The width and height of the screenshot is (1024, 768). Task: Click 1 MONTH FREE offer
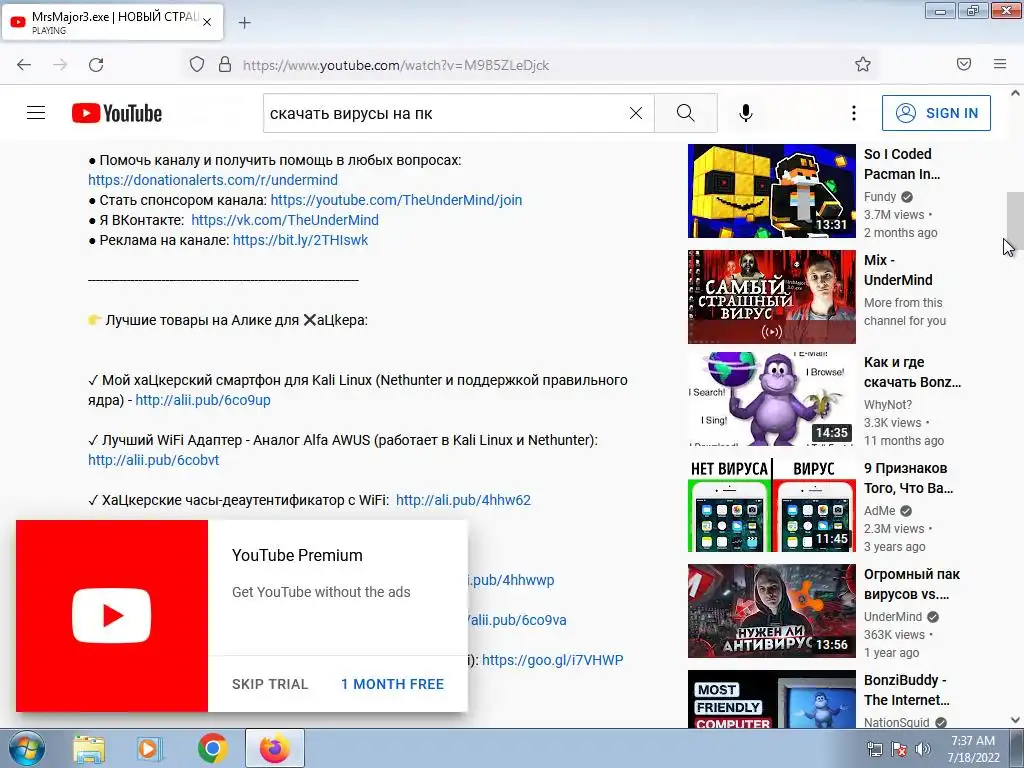392,684
